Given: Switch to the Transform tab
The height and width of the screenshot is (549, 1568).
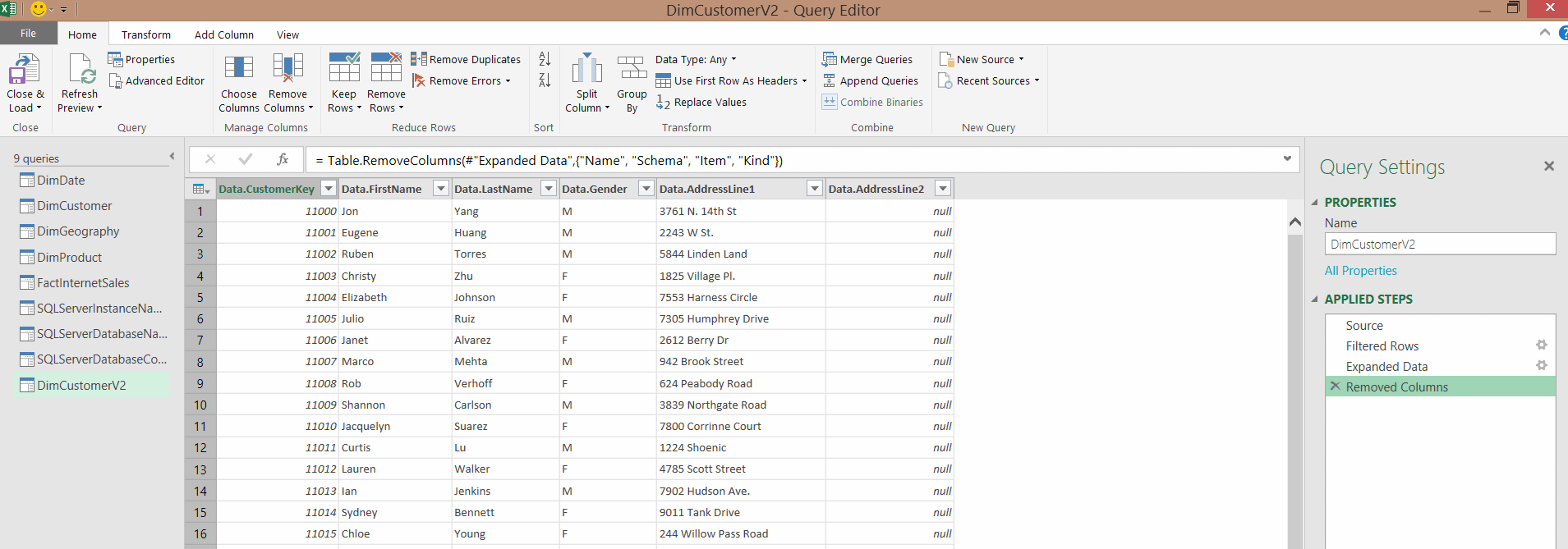Looking at the screenshot, I should [x=145, y=34].
